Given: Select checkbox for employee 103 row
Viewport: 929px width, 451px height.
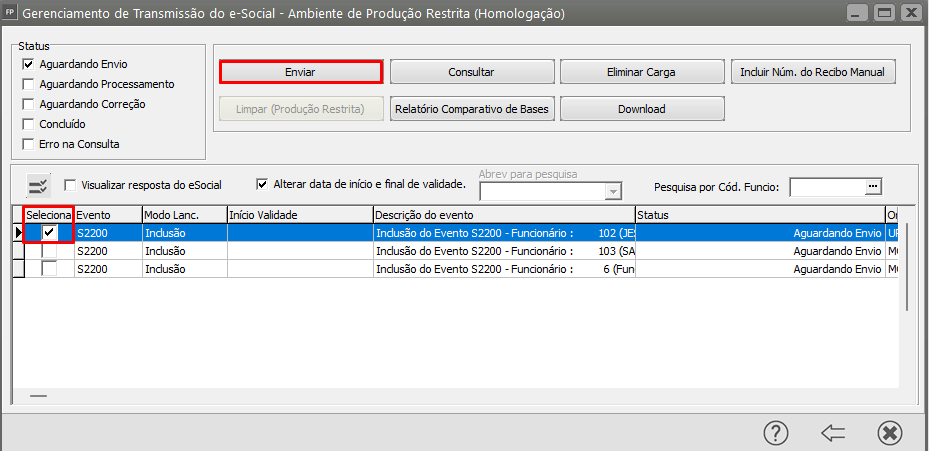Looking at the screenshot, I should click(x=50, y=251).
